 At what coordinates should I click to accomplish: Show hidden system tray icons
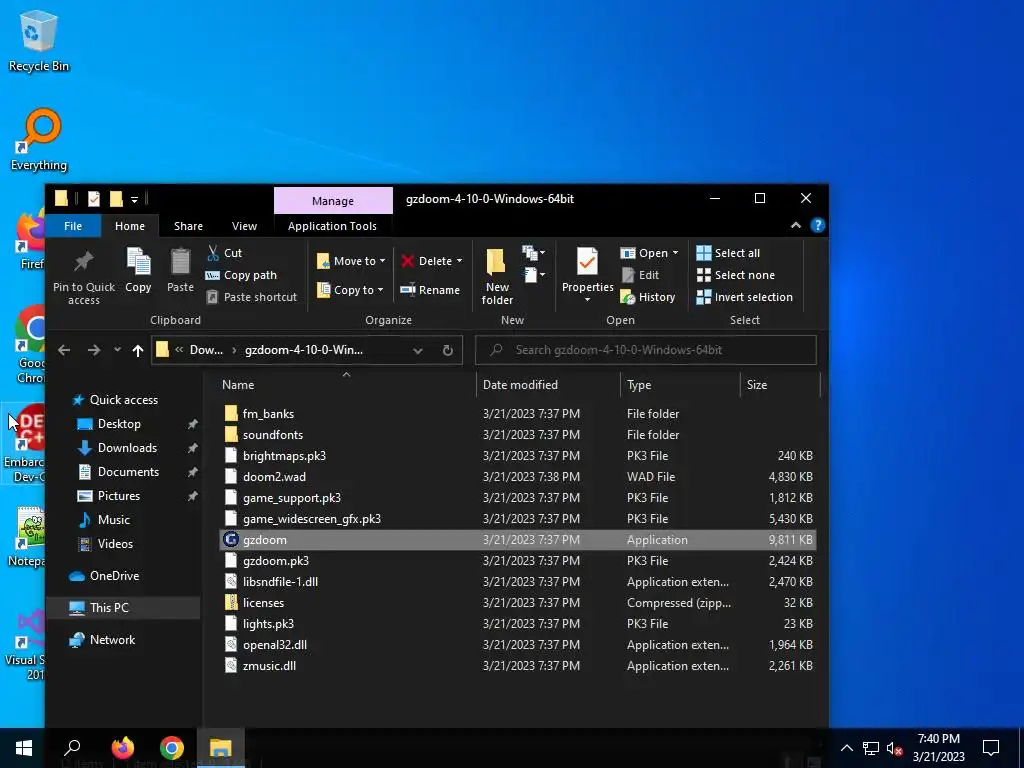(846, 748)
